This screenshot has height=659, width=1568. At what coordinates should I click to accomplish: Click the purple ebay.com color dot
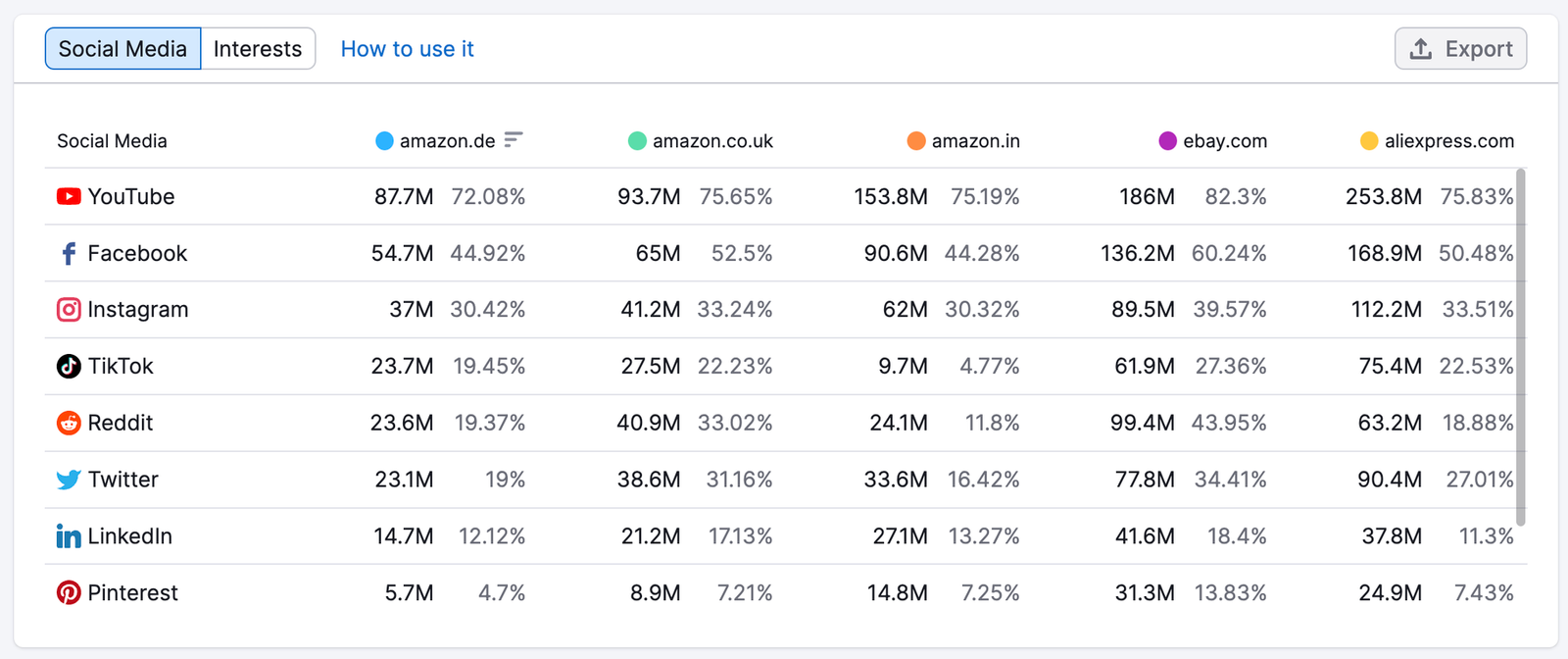tap(1167, 141)
